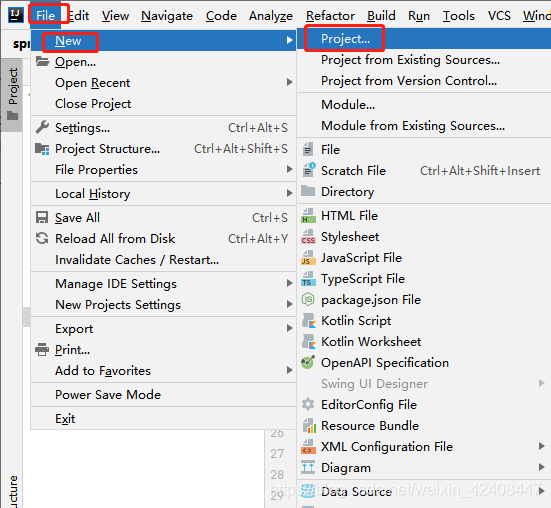
Task: Click the shortcut text Ctrl+Alt+Shift+Insert
Action: (x=480, y=171)
